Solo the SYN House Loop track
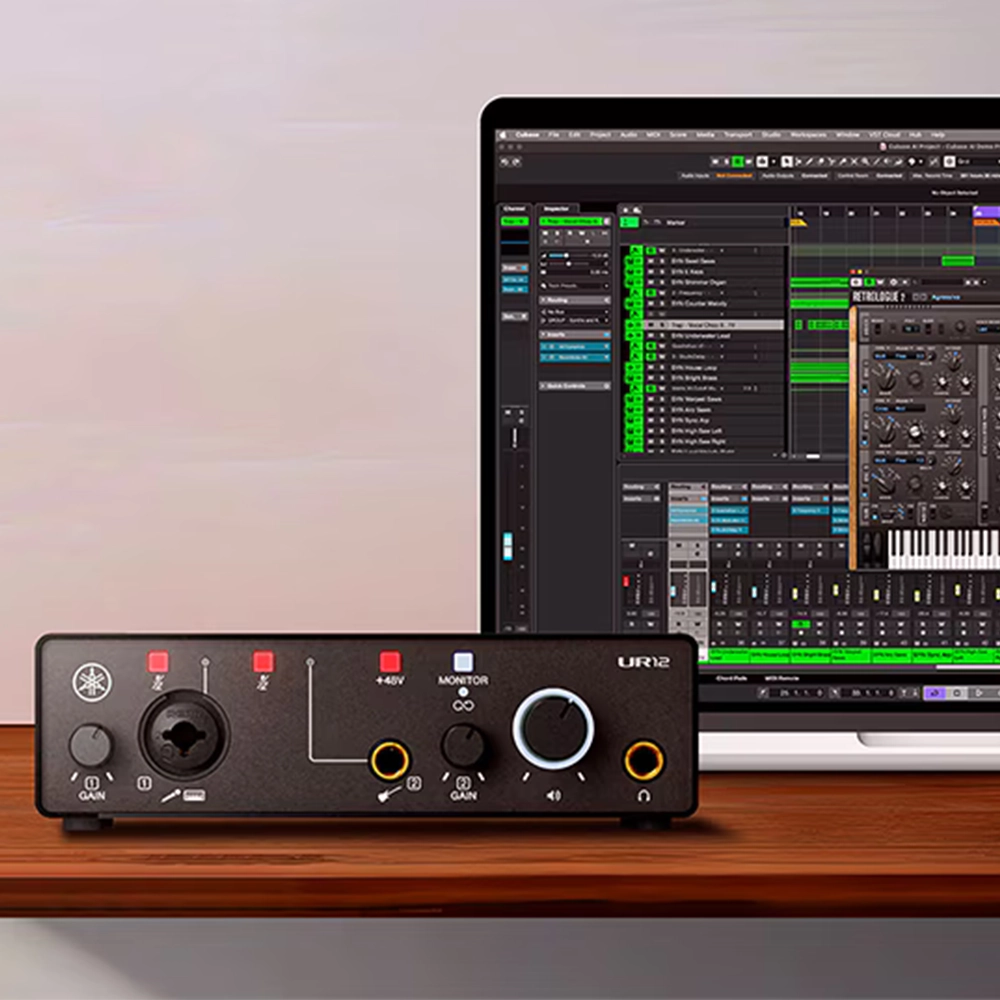 click(x=661, y=367)
